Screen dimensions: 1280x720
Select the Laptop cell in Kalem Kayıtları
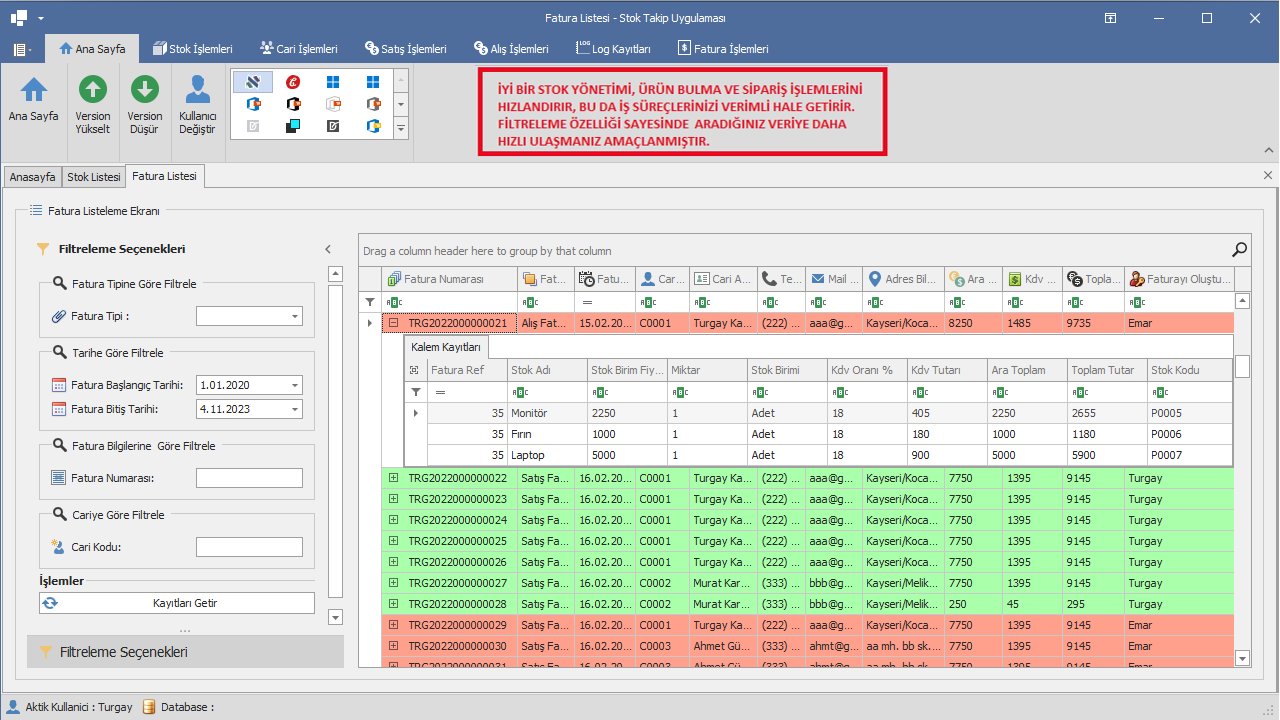point(547,455)
